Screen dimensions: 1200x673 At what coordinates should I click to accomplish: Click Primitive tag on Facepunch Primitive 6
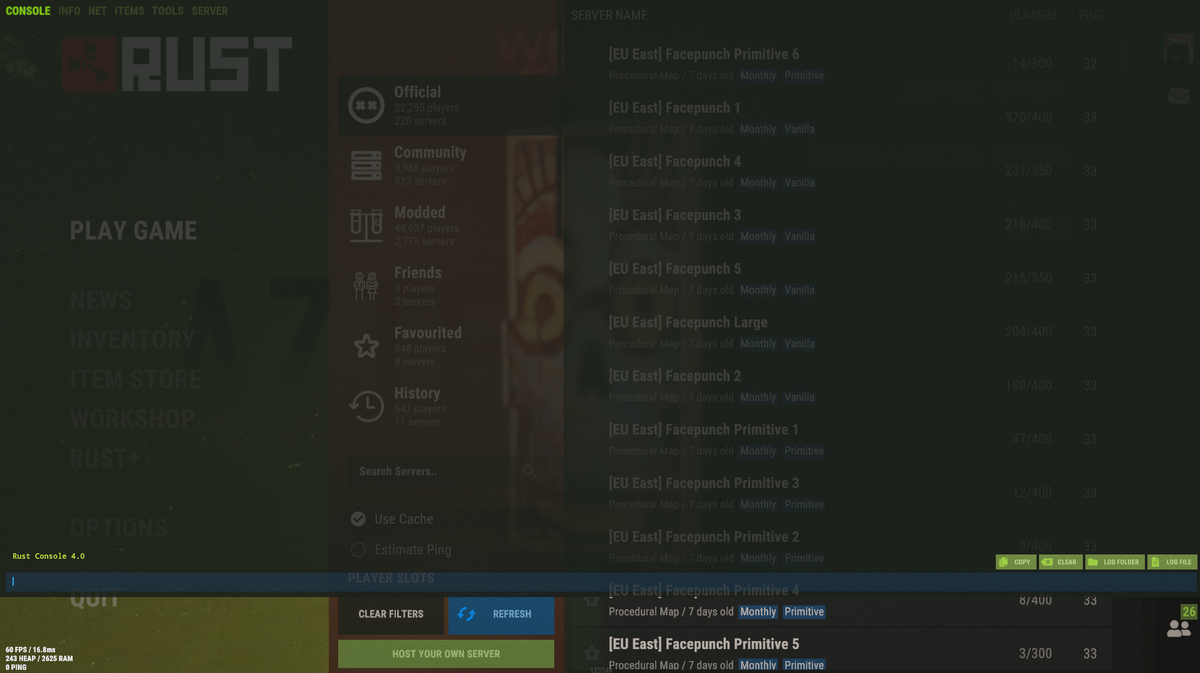[x=804, y=76]
